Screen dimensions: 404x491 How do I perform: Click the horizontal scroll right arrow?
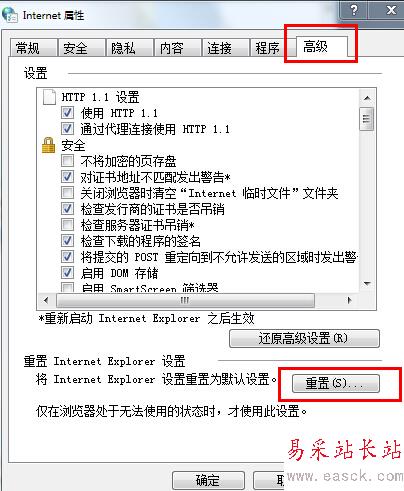pos(349,300)
